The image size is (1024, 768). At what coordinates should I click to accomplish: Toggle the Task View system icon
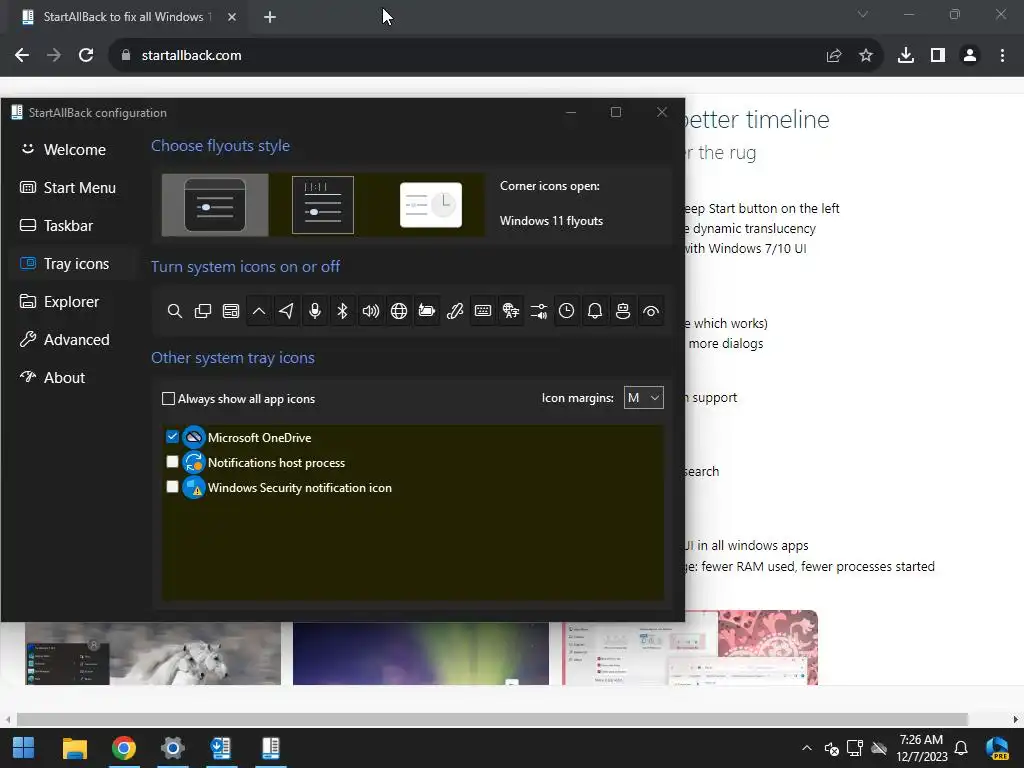pyautogui.click(x=202, y=312)
